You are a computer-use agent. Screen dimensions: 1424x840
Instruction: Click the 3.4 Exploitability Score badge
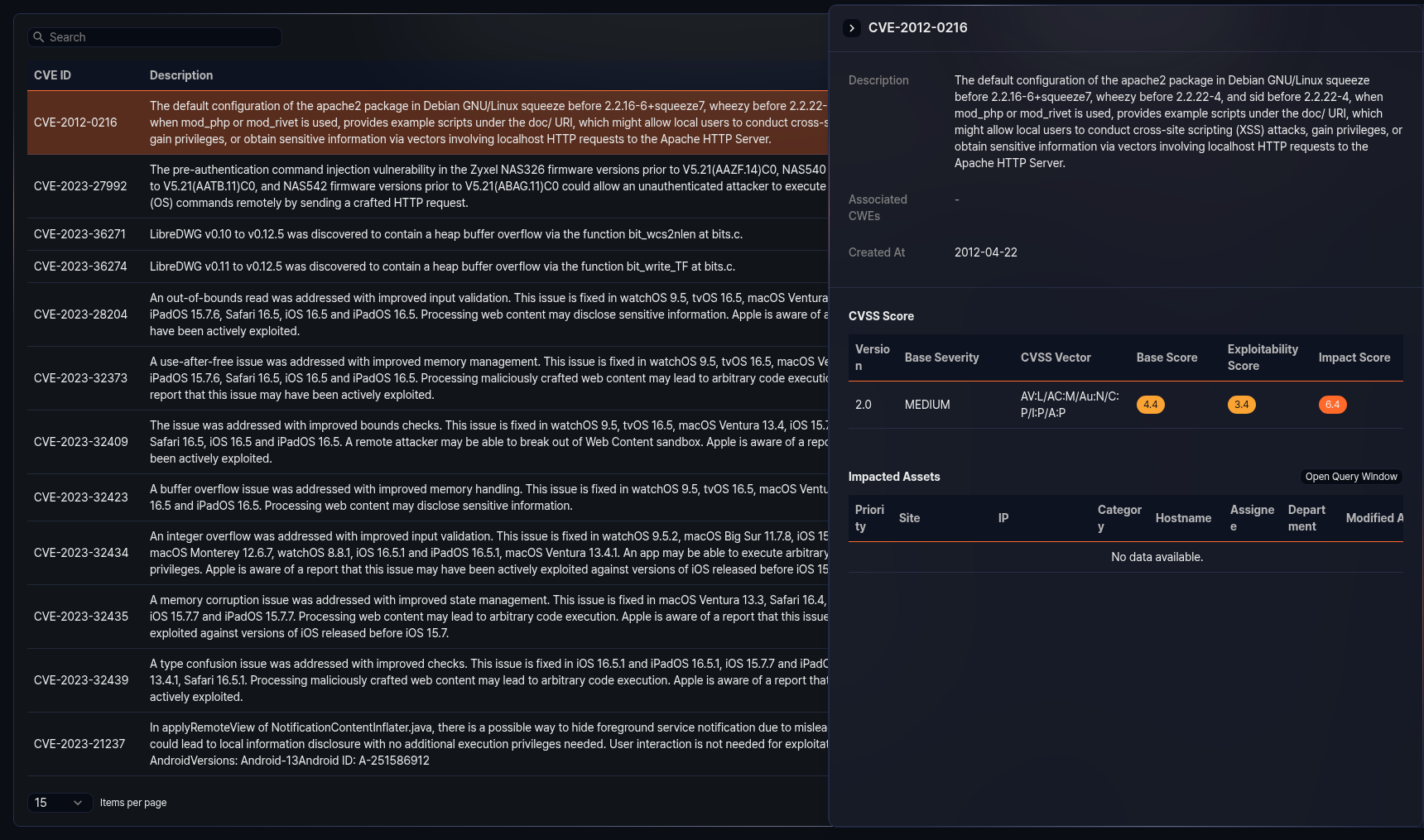coord(1241,405)
